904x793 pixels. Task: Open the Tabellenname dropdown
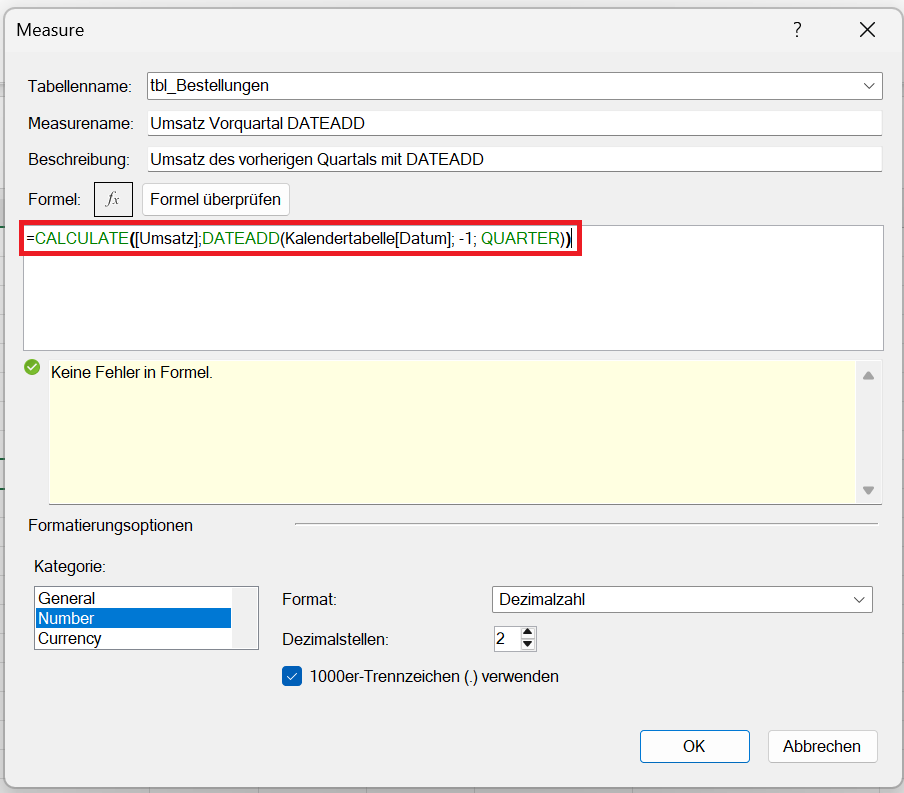pyautogui.click(x=868, y=86)
